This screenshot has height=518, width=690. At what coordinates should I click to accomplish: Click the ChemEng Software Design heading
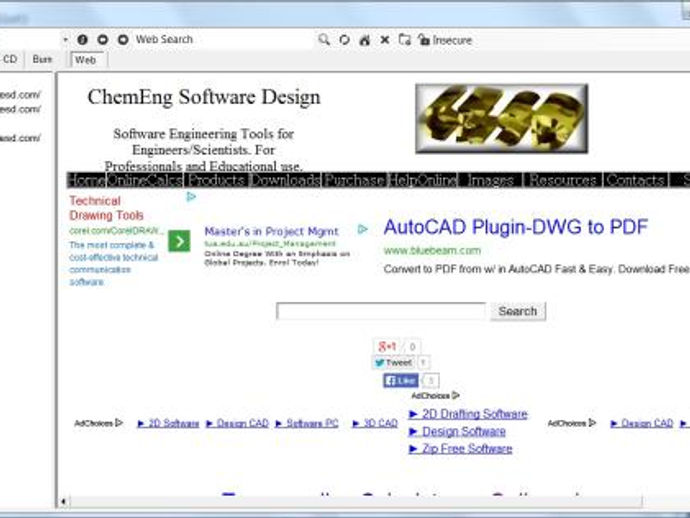[204, 97]
